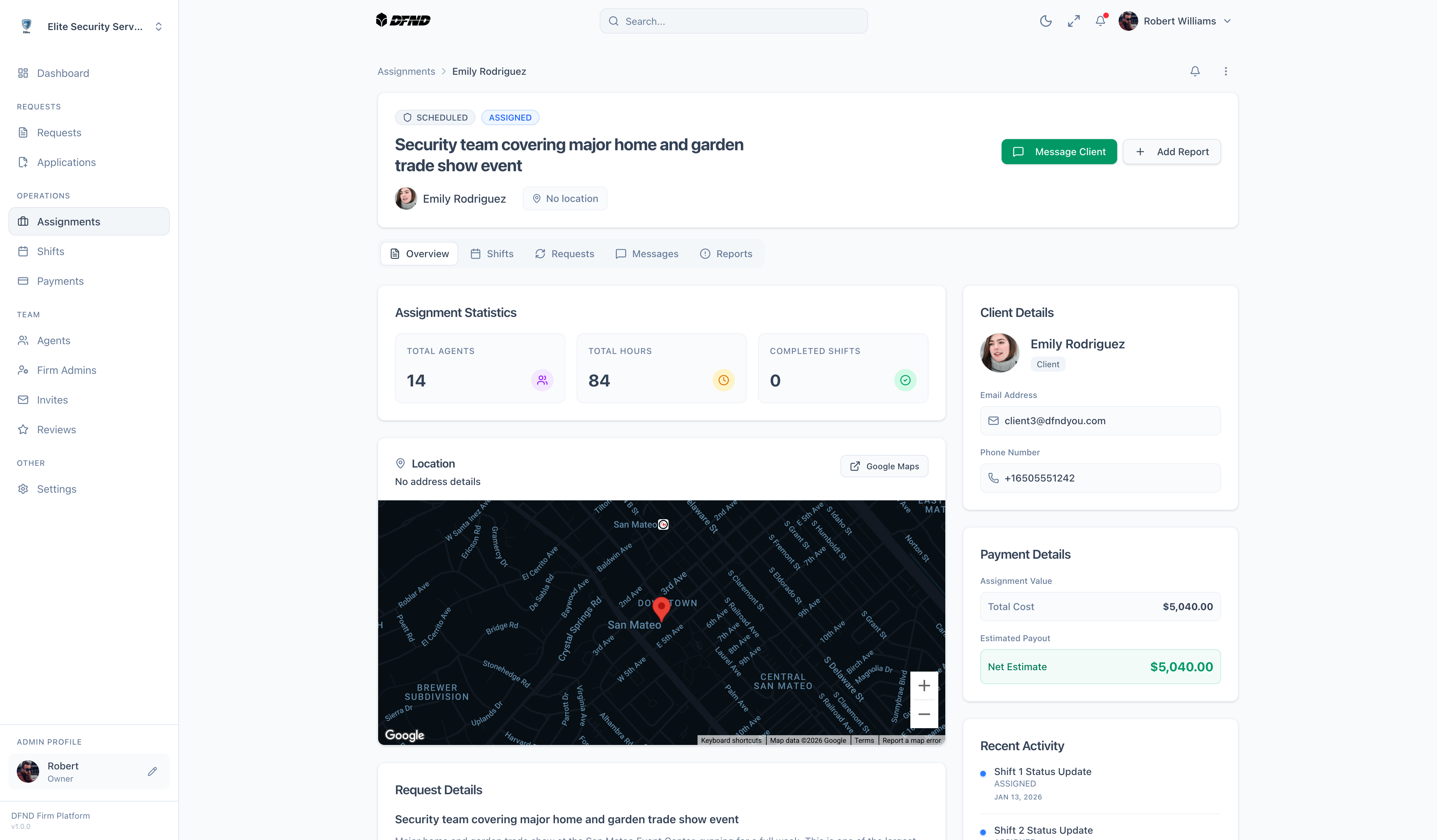Enter fullscreen using the expand arrows icon
The height and width of the screenshot is (840, 1437).
[x=1073, y=21]
